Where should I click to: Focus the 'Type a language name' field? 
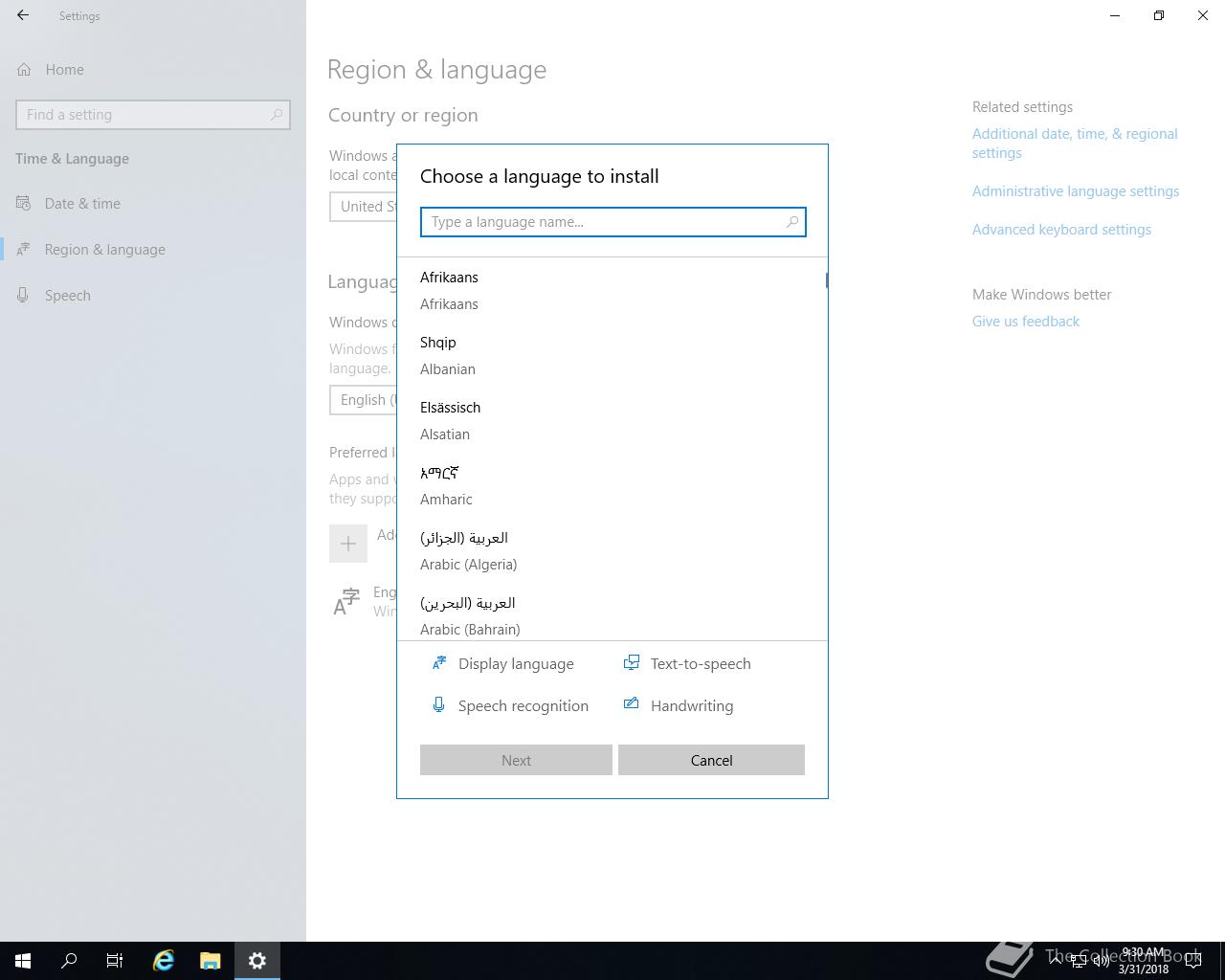point(603,222)
